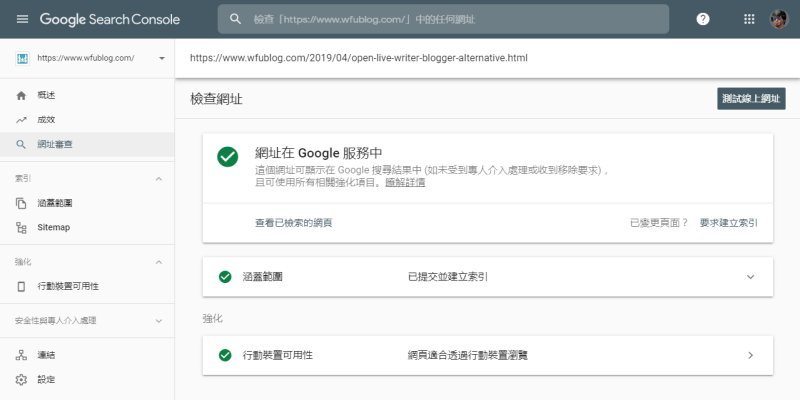Click the wfublog property favicon icon
Image resolution: width=800 pixels, height=400 pixels.
coord(22,58)
